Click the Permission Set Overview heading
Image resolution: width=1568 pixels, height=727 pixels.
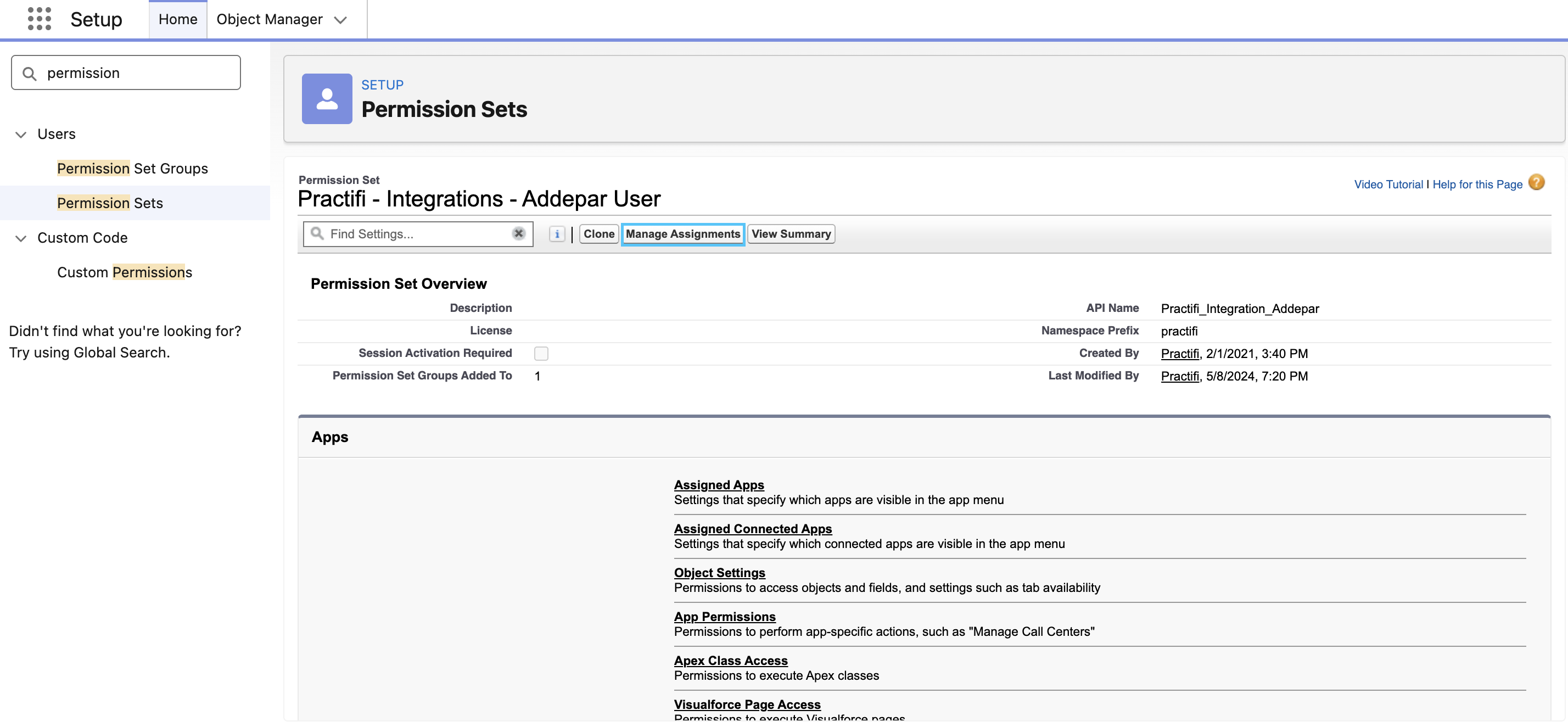399,284
